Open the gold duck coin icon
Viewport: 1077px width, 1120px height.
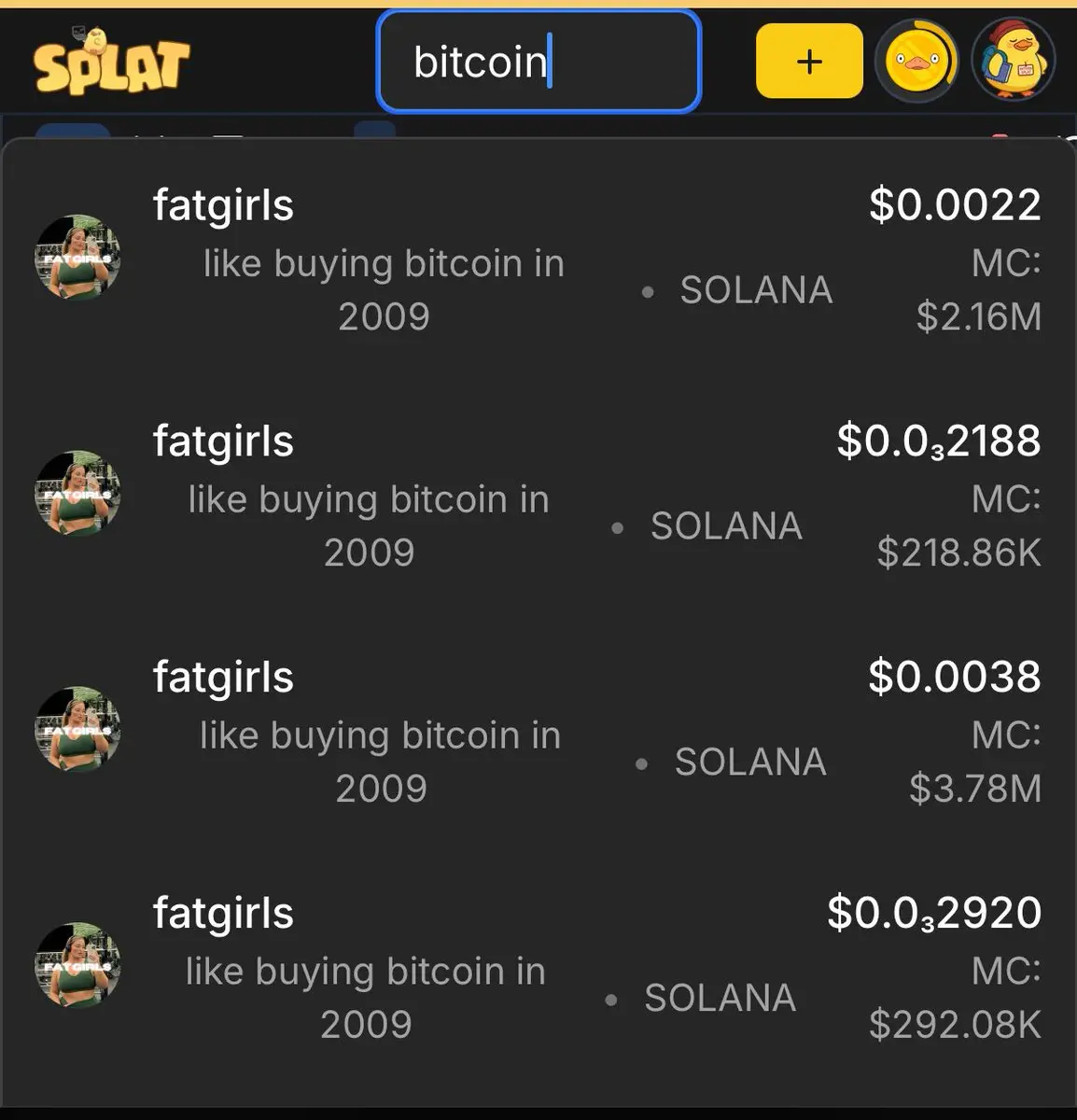(916, 62)
